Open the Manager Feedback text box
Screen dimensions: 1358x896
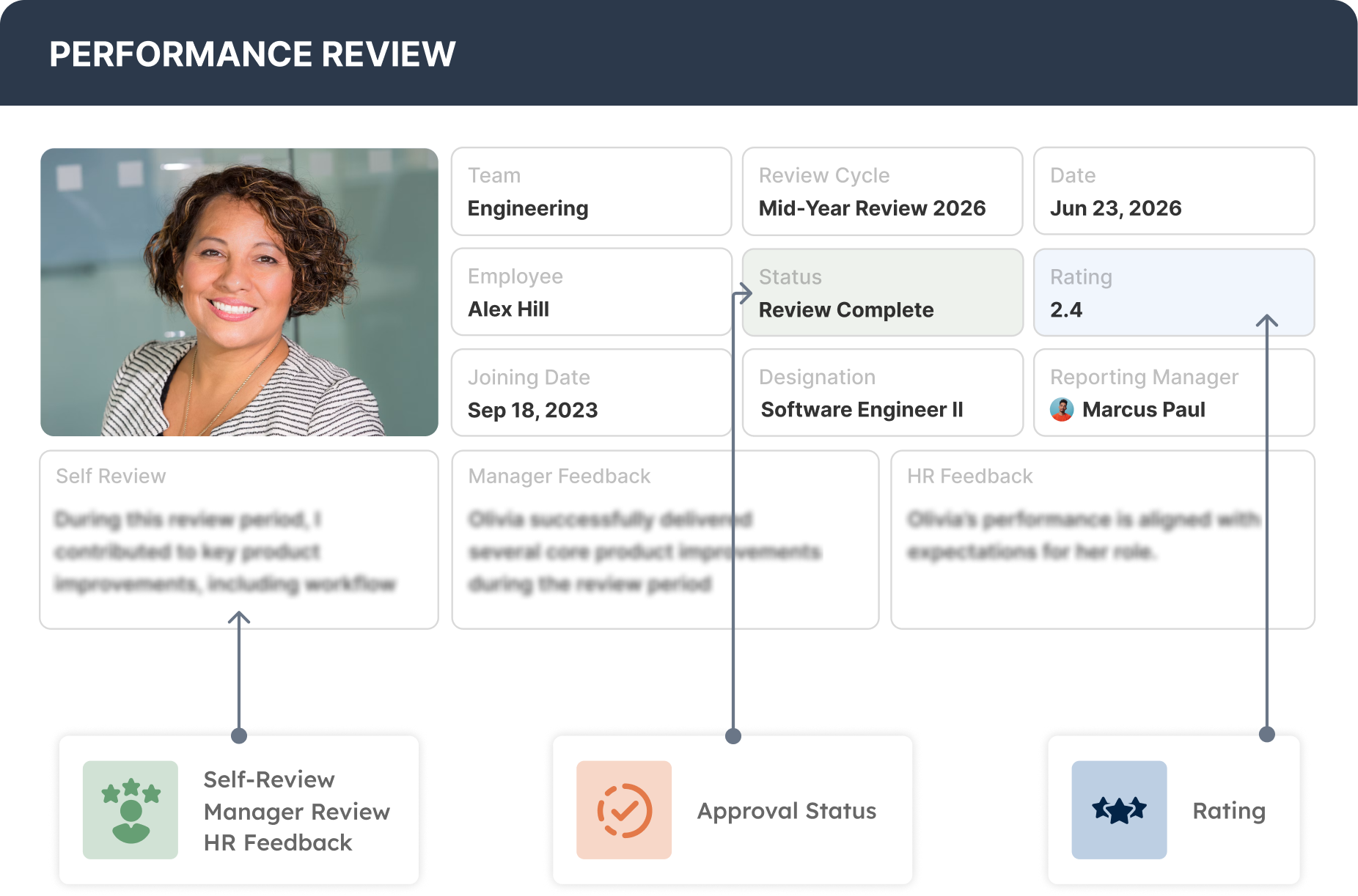(665, 540)
